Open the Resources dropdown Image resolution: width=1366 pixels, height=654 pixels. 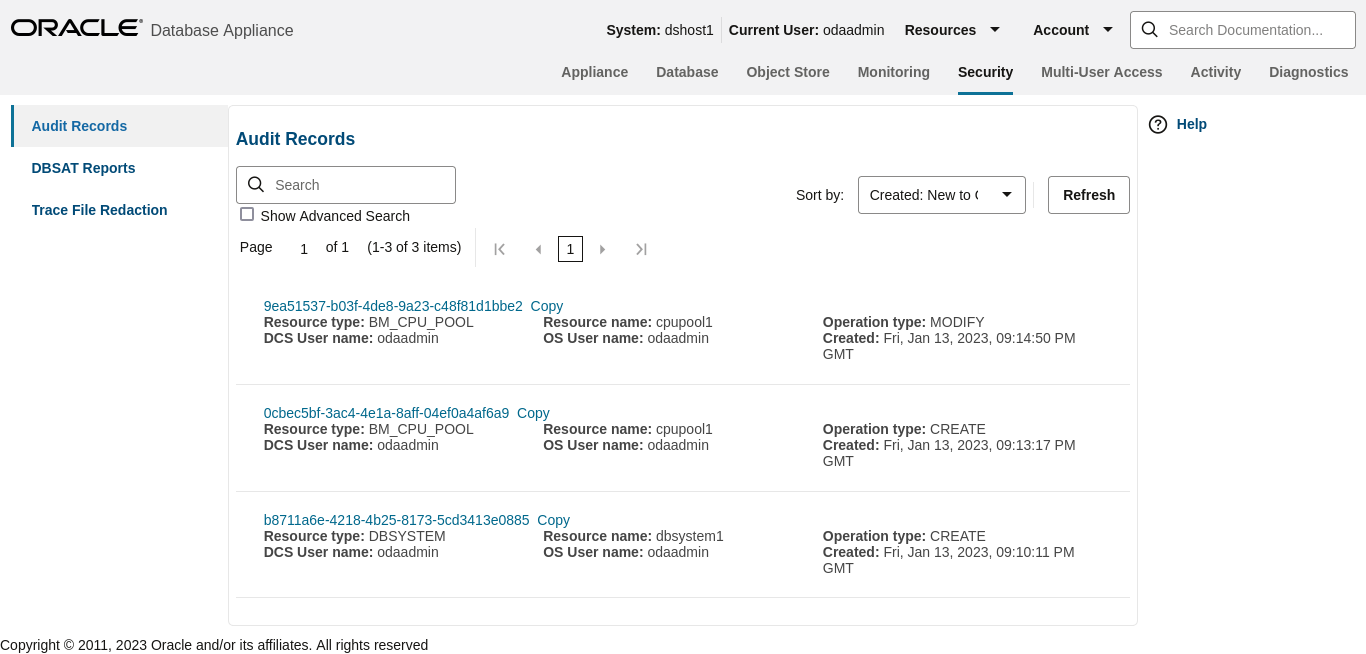(x=953, y=30)
